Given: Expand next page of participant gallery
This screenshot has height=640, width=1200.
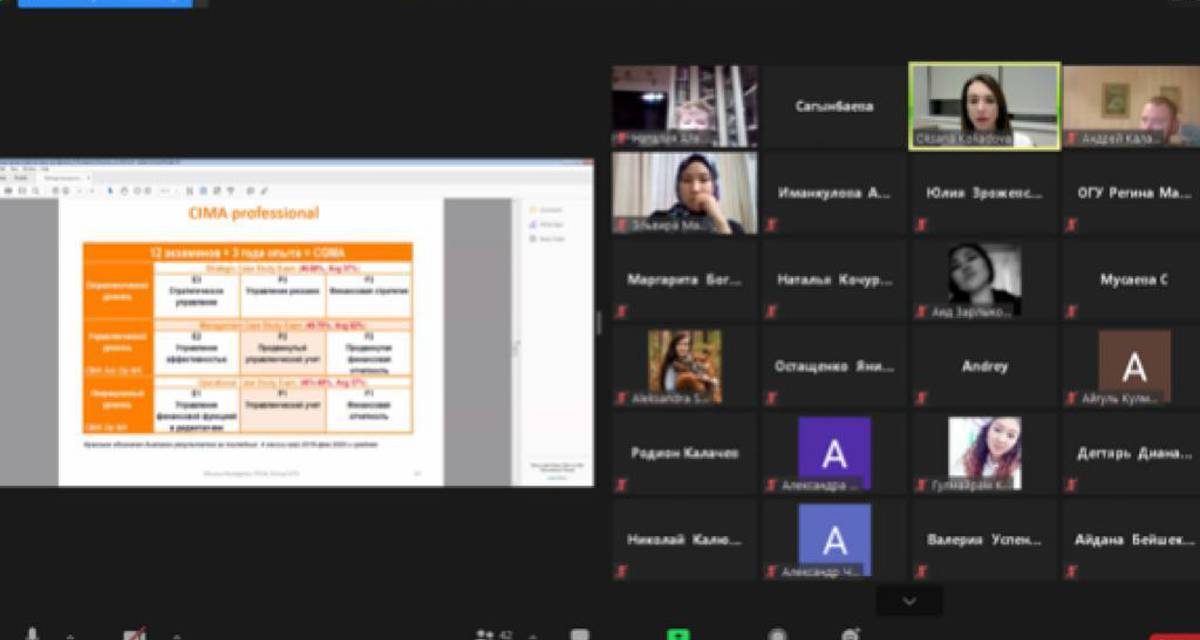Looking at the screenshot, I should click(x=909, y=601).
